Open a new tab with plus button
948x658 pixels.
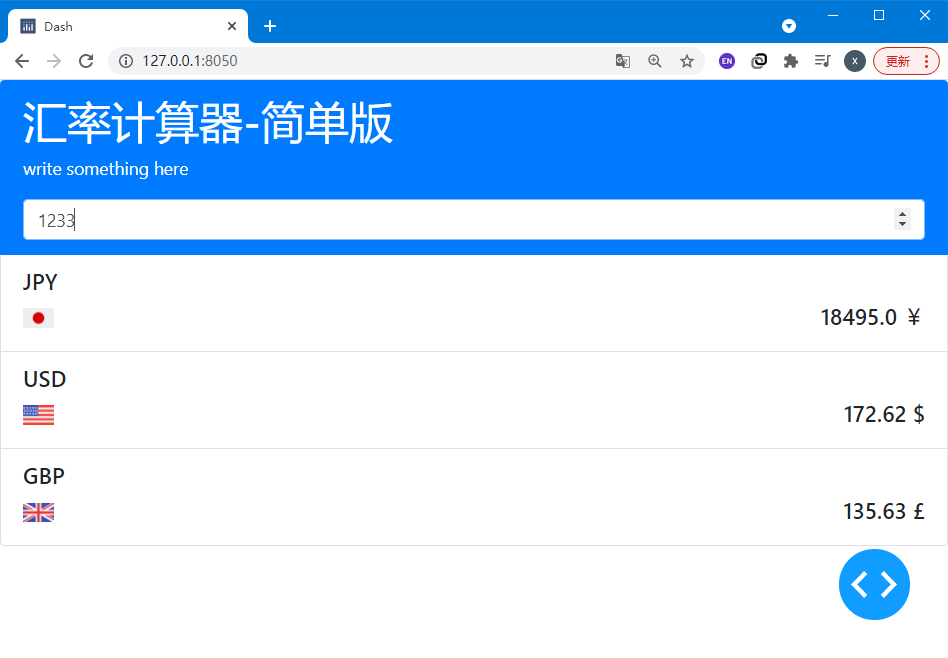270,26
